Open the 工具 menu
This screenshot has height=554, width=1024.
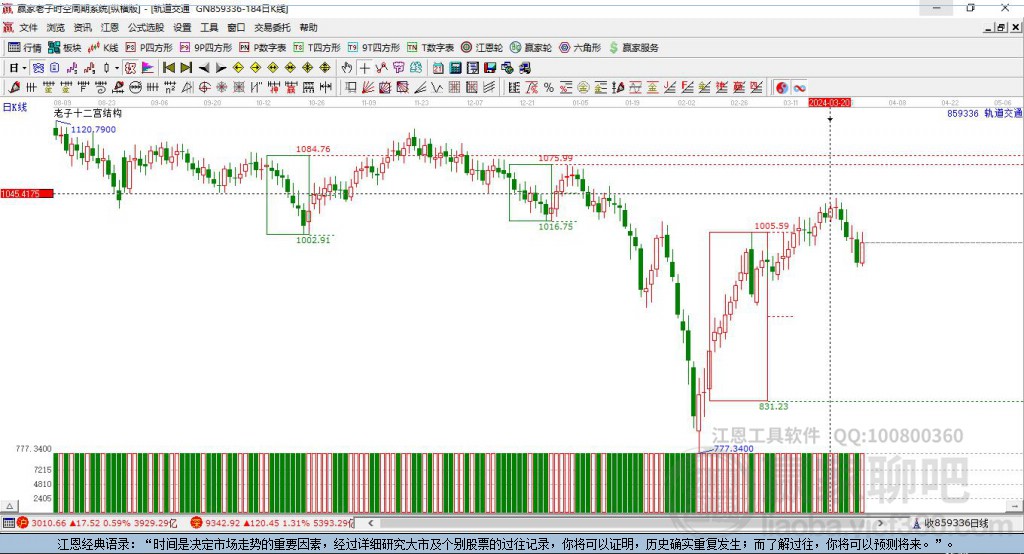point(209,27)
